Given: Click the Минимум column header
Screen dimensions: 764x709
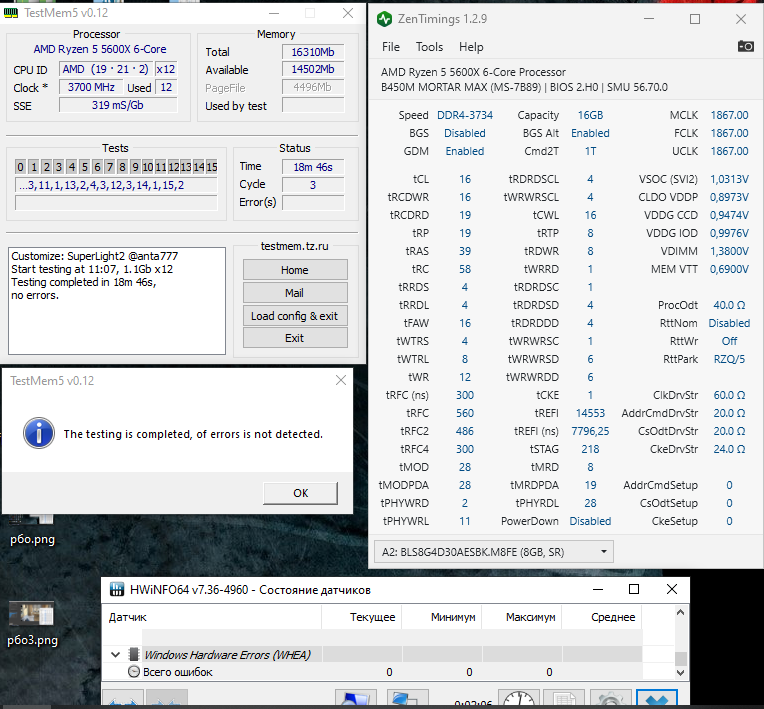Looking at the screenshot, I should click(442, 617).
